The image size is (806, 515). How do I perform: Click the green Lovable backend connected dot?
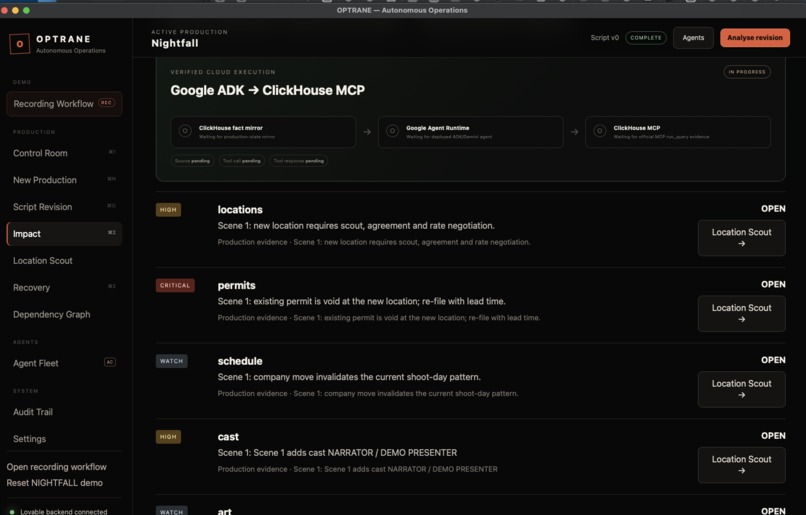(12, 512)
